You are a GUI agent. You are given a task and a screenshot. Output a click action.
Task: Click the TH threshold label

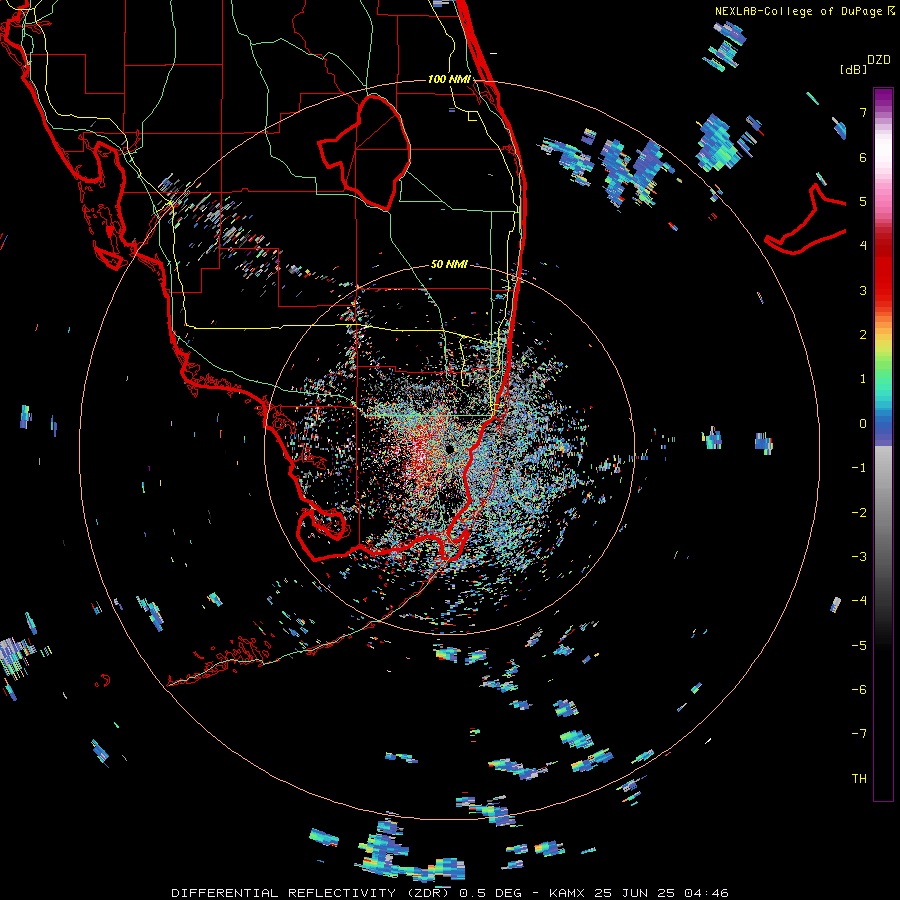pyautogui.click(x=859, y=778)
